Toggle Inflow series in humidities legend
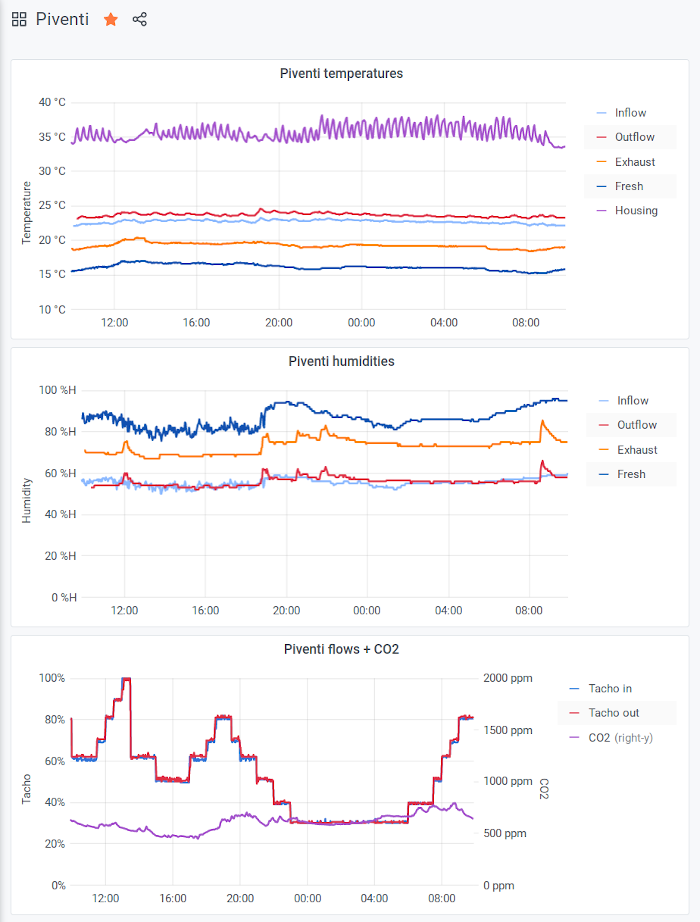700x922 pixels. click(632, 400)
